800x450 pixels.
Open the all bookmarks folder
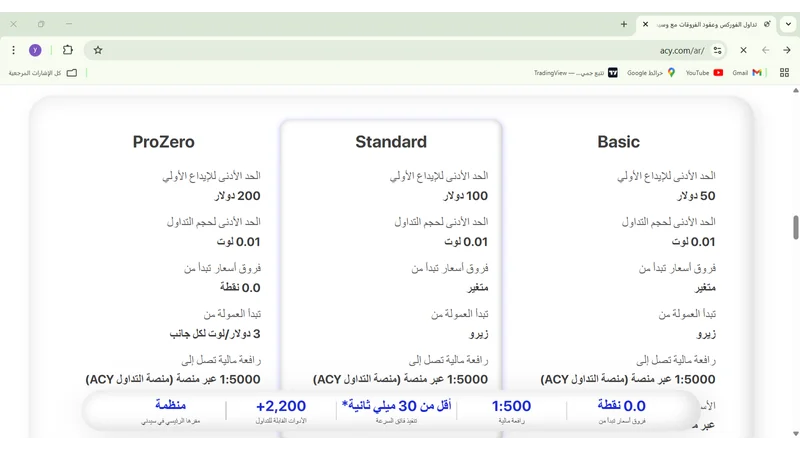43,73
